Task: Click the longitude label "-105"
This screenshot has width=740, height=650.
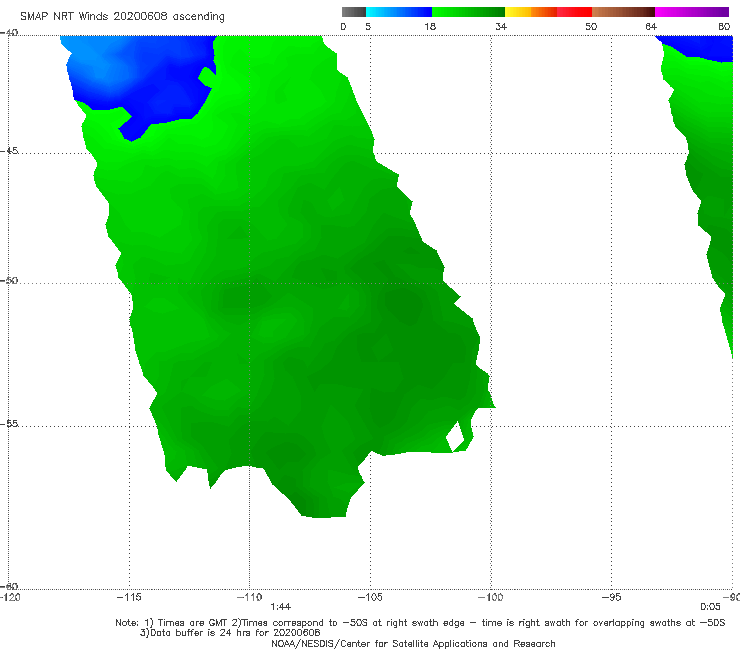Action: (370, 598)
